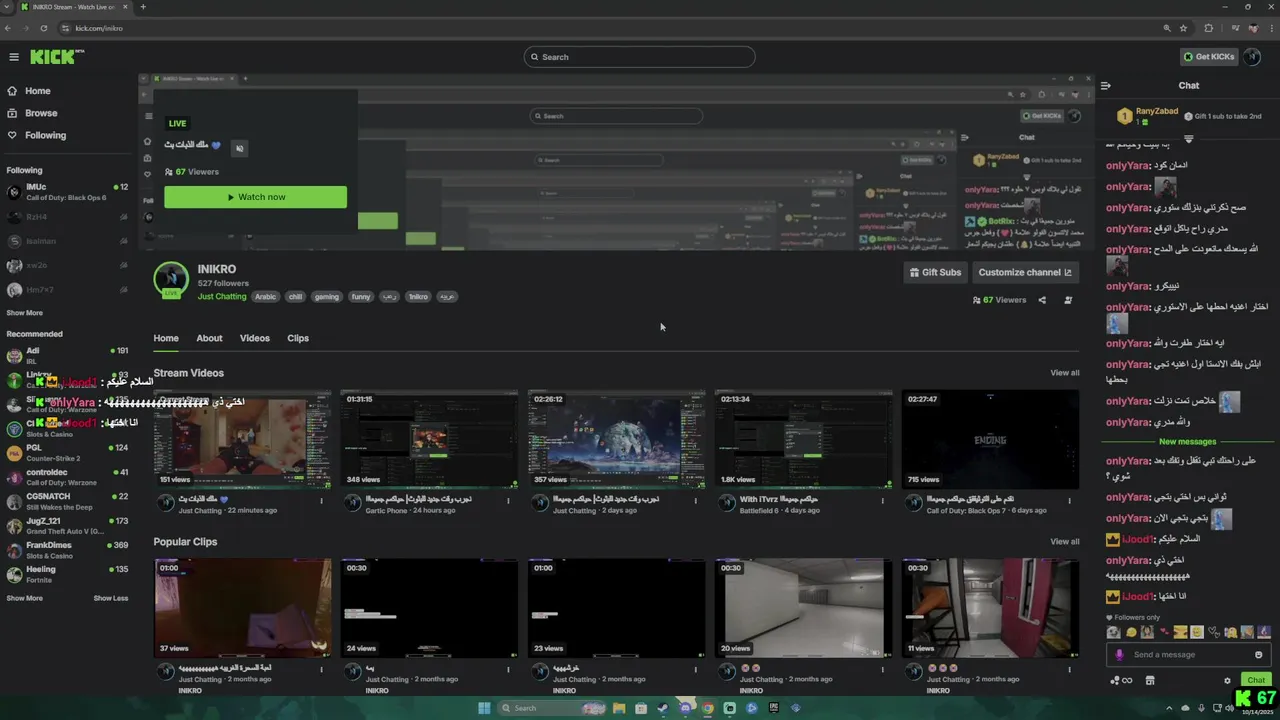1280x720 pixels.
Task: Open File Explorer from the taskbar
Action: 619,708
